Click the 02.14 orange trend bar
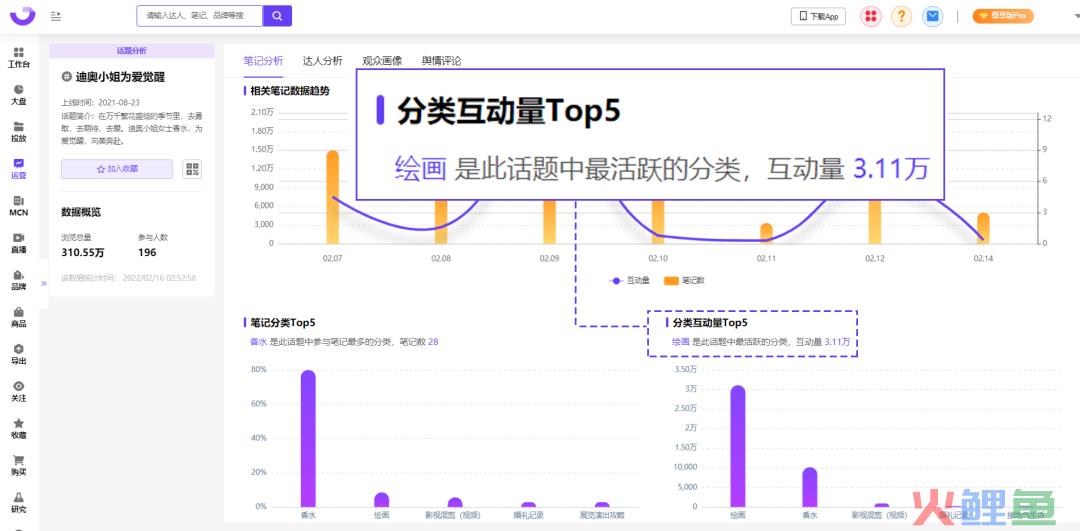Viewport: 1080px width, 531px height. [983, 229]
